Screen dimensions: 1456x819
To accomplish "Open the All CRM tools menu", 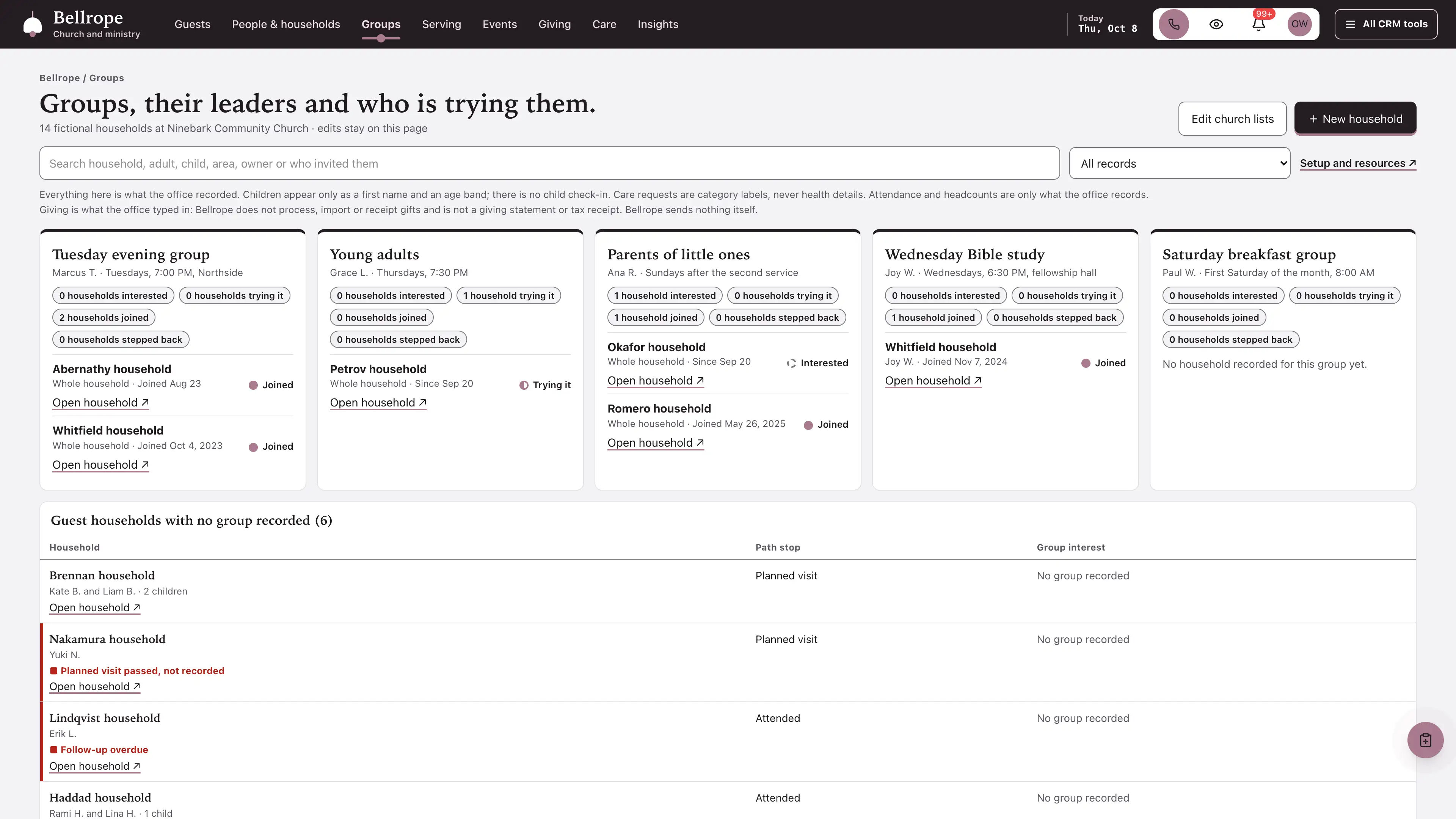I will click(1386, 24).
